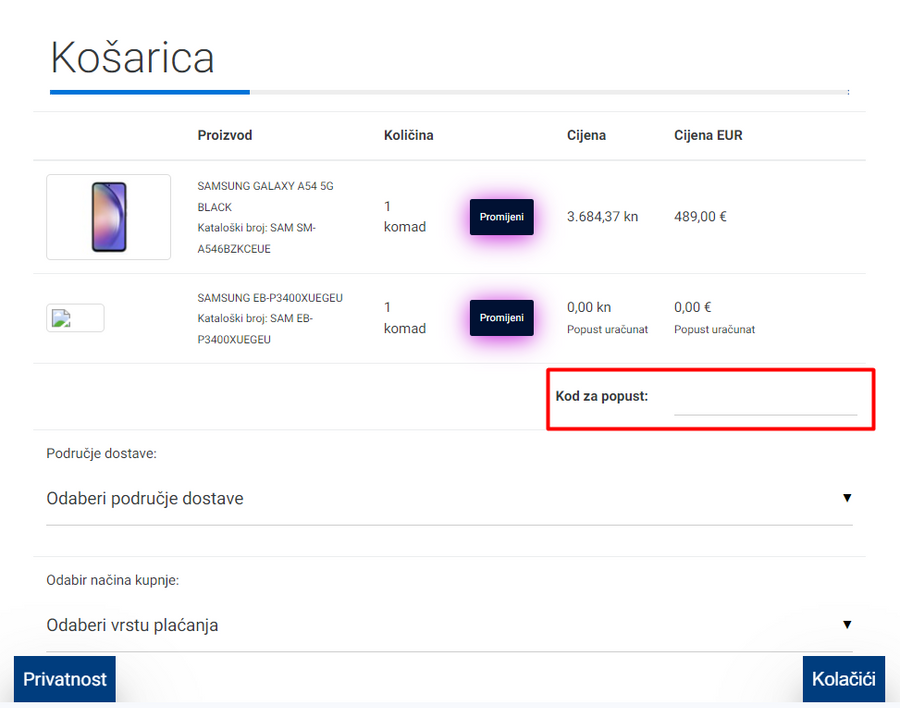This screenshot has width=900, height=708.
Task: Open the Odaberi područje dostave dropdown
Action: (449, 498)
